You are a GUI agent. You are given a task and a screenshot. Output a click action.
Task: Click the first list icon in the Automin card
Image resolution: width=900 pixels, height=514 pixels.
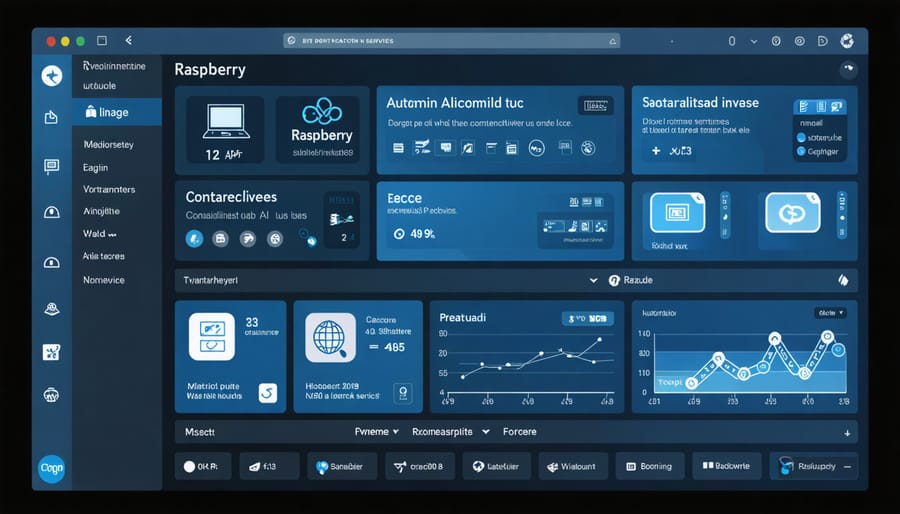[398, 148]
